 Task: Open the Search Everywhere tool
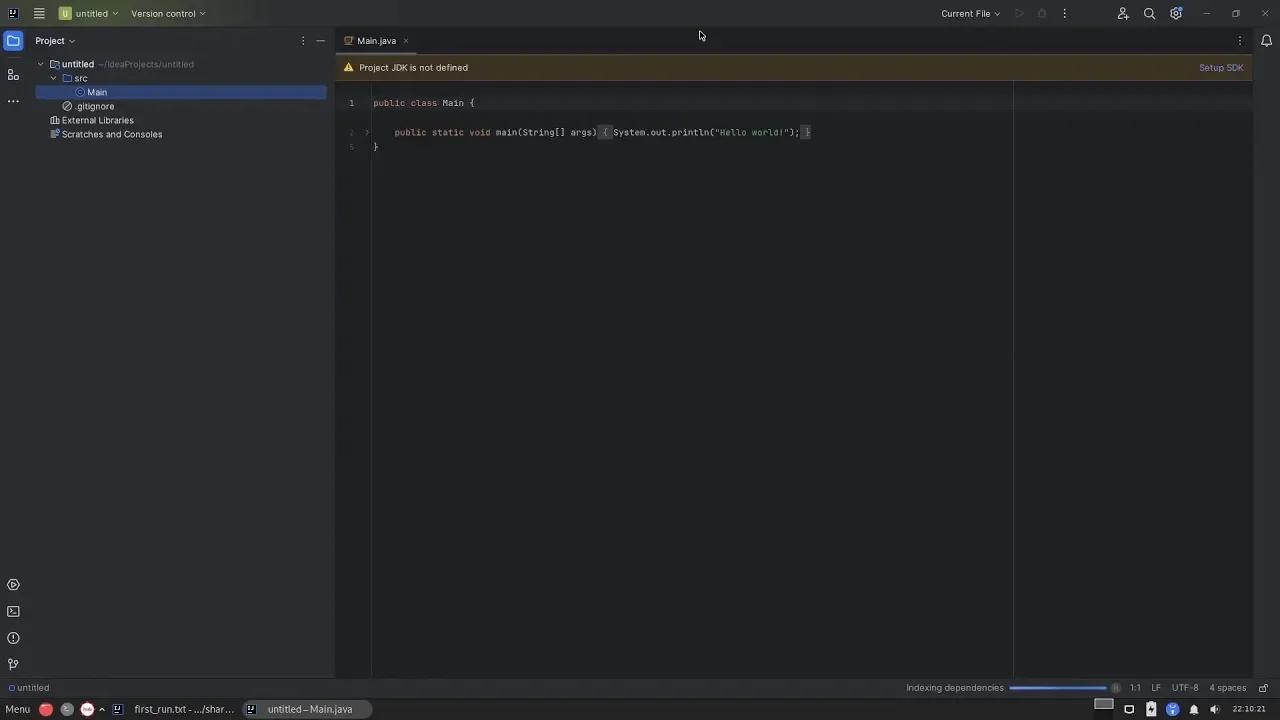point(1149,13)
